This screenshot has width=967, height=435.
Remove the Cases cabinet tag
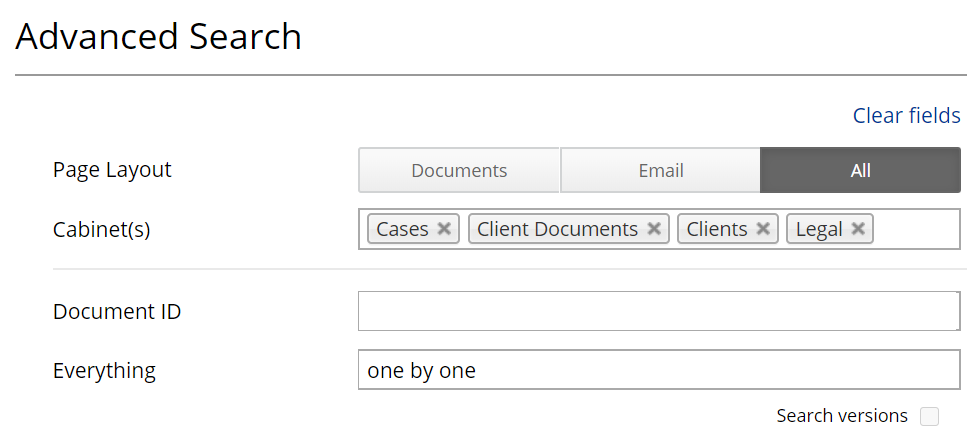coord(444,229)
